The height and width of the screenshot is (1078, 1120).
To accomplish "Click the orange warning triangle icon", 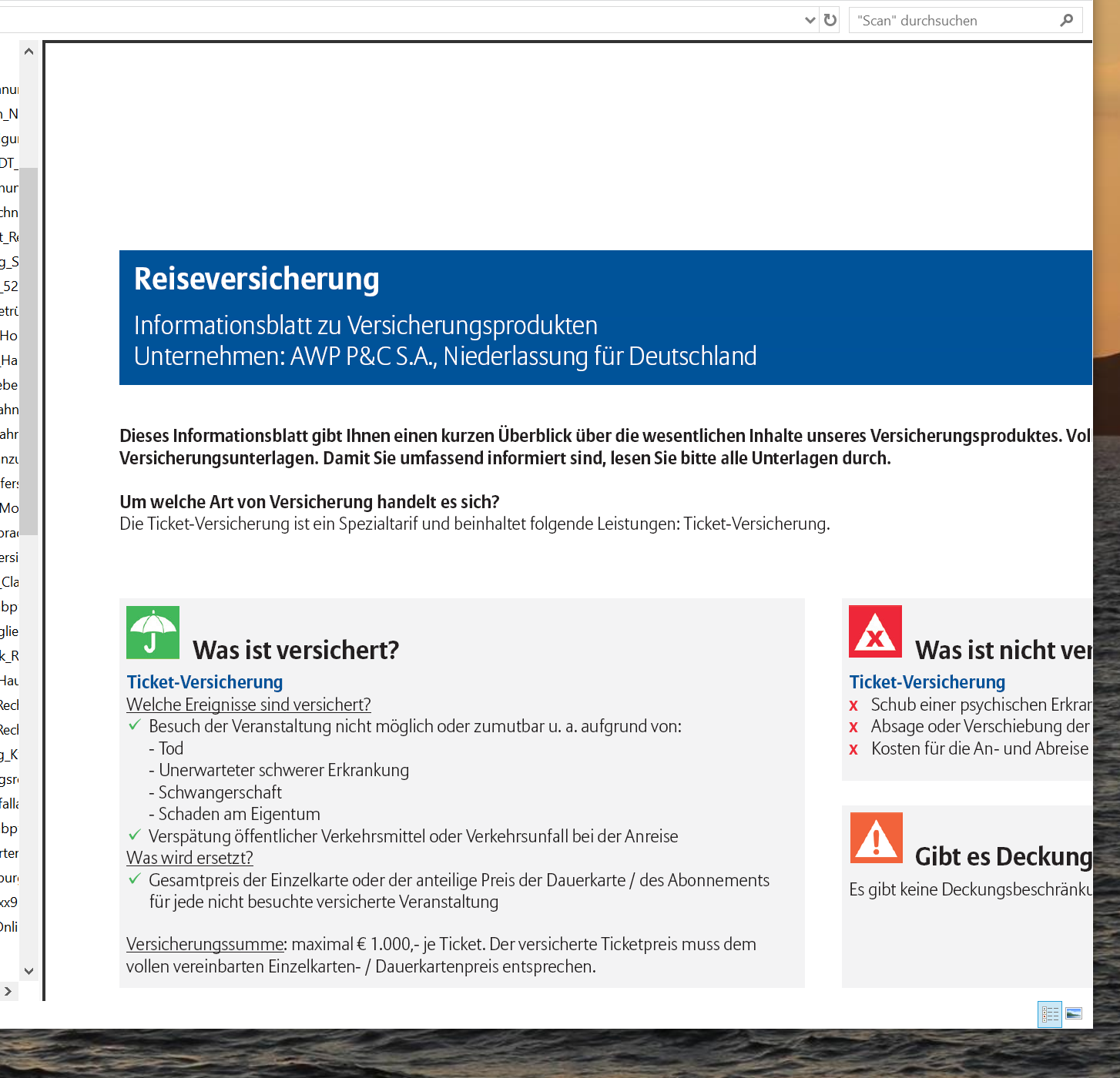I will [x=876, y=838].
